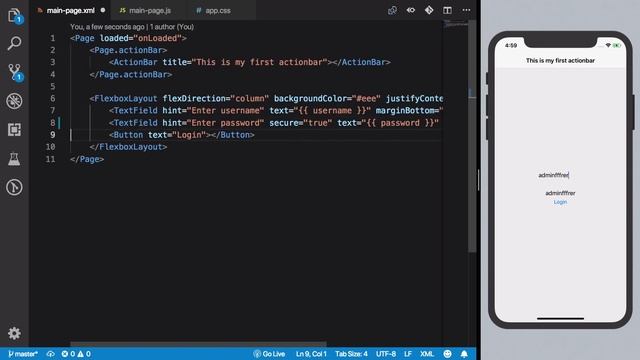Close main-page.xml using unsaved dot

tap(103, 10)
